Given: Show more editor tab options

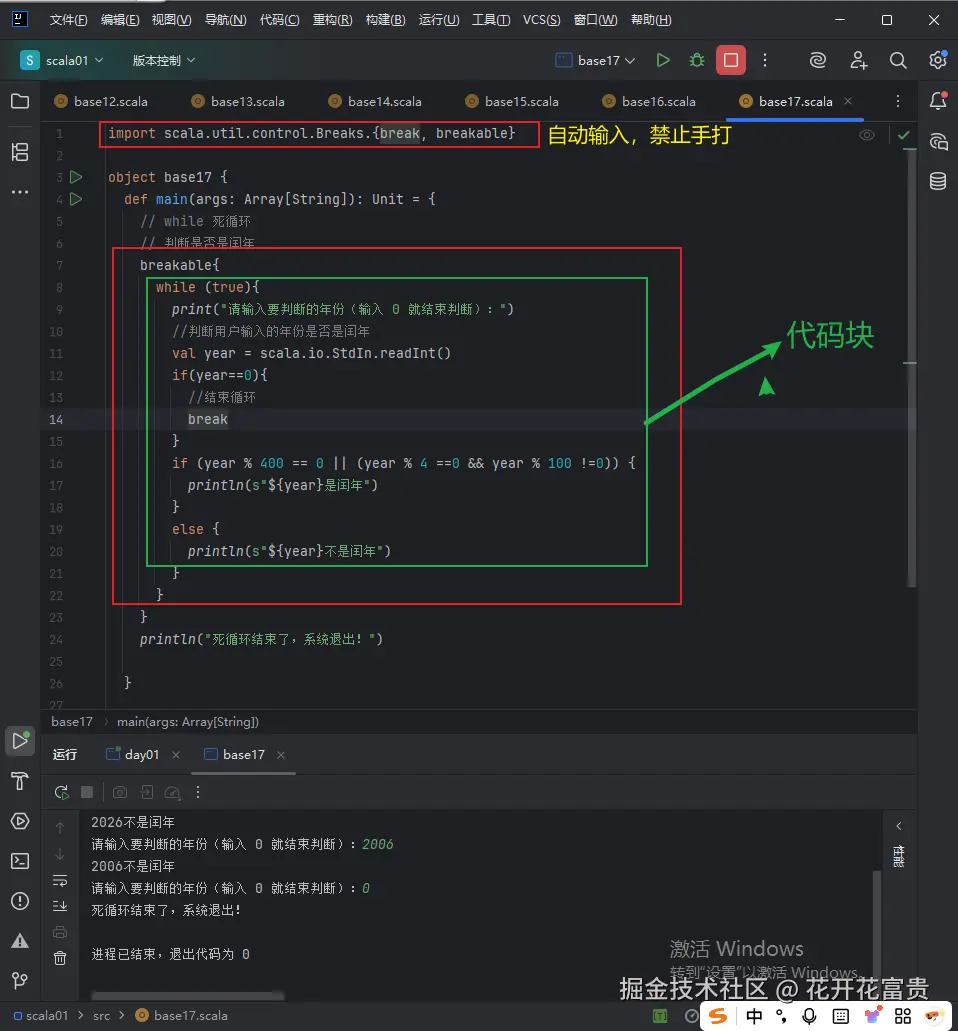Looking at the screenshot, I should point(898,101).
